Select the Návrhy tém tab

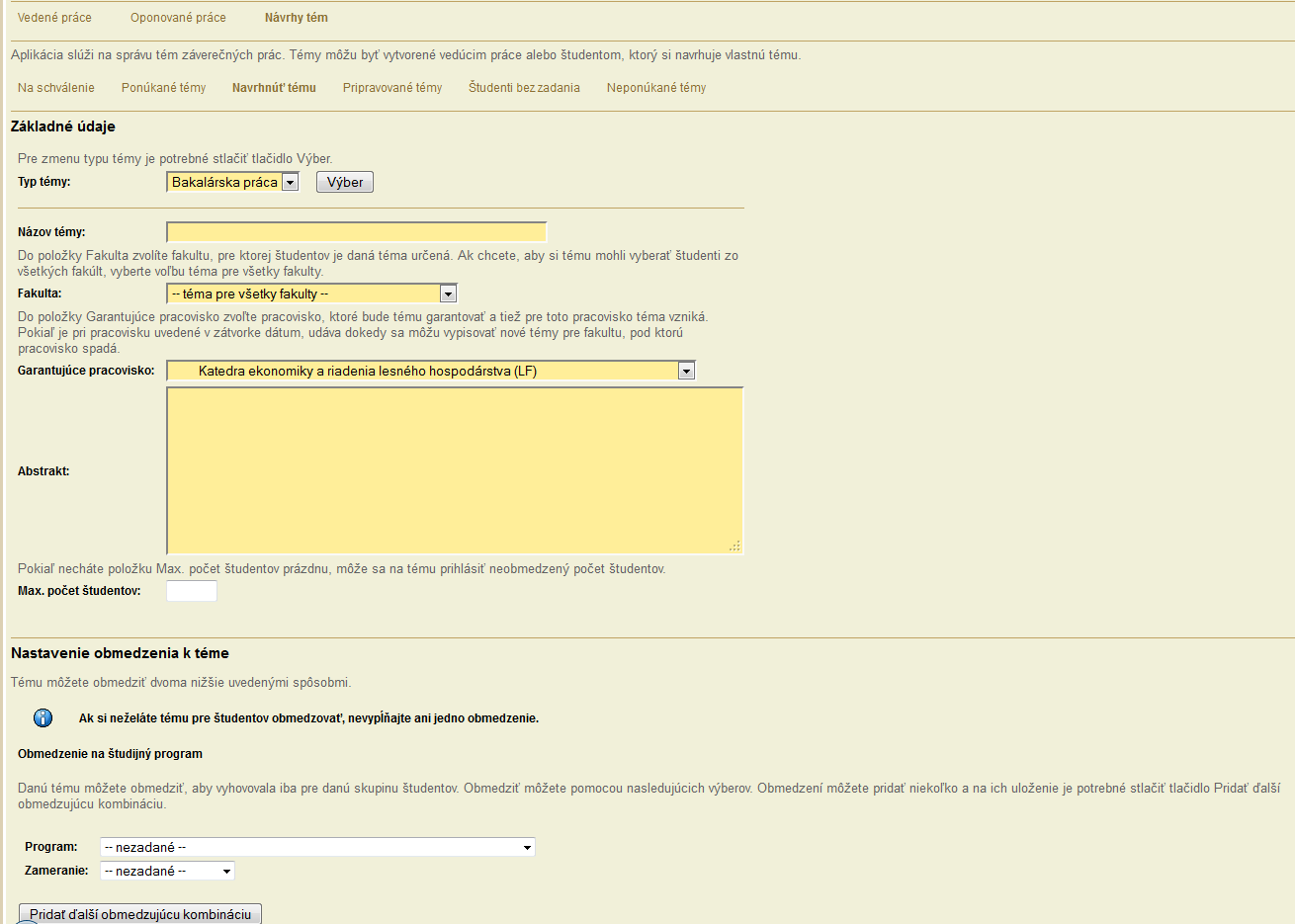coord(297,18)
